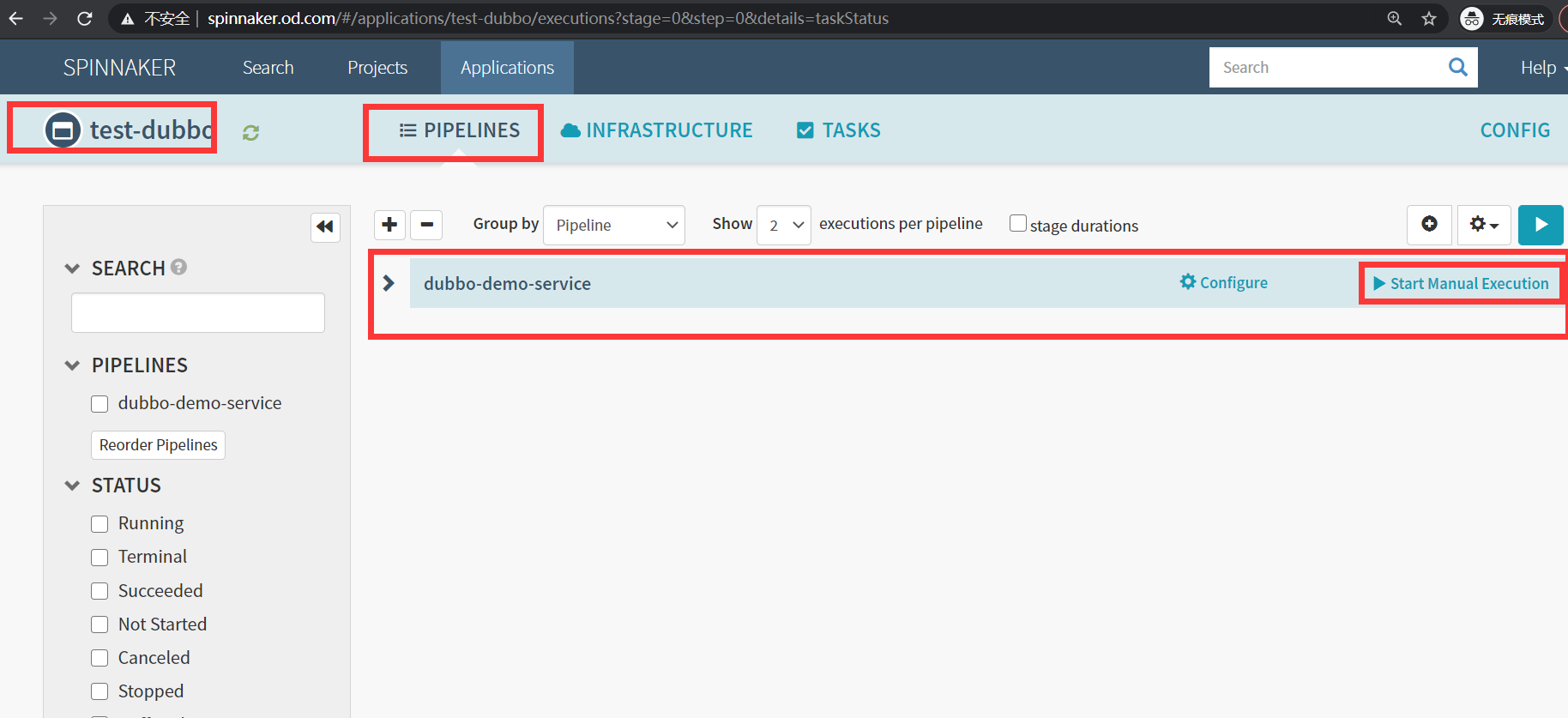Image resolution: width=1568 pixels, height=718 pixels.
Task: Click gear icon next to Configure
Action: pos(1188,281)
